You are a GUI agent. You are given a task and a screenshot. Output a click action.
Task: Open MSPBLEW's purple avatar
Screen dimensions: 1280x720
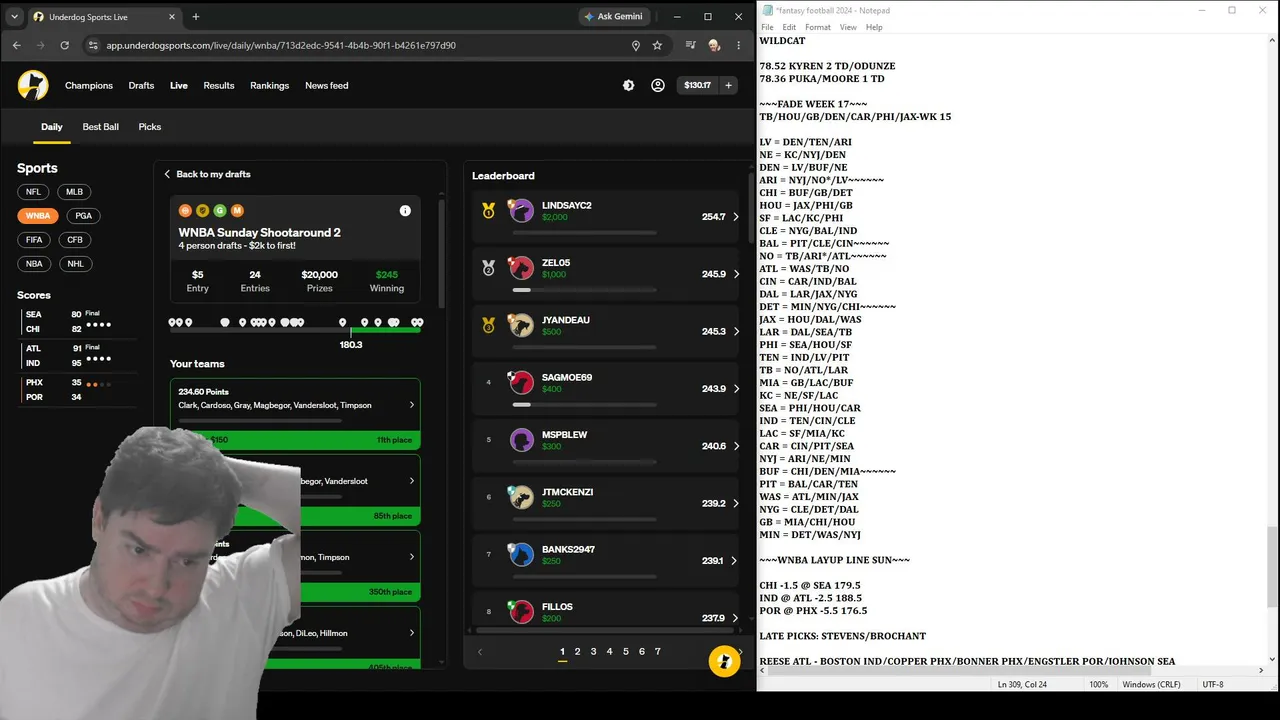point(521,440)
